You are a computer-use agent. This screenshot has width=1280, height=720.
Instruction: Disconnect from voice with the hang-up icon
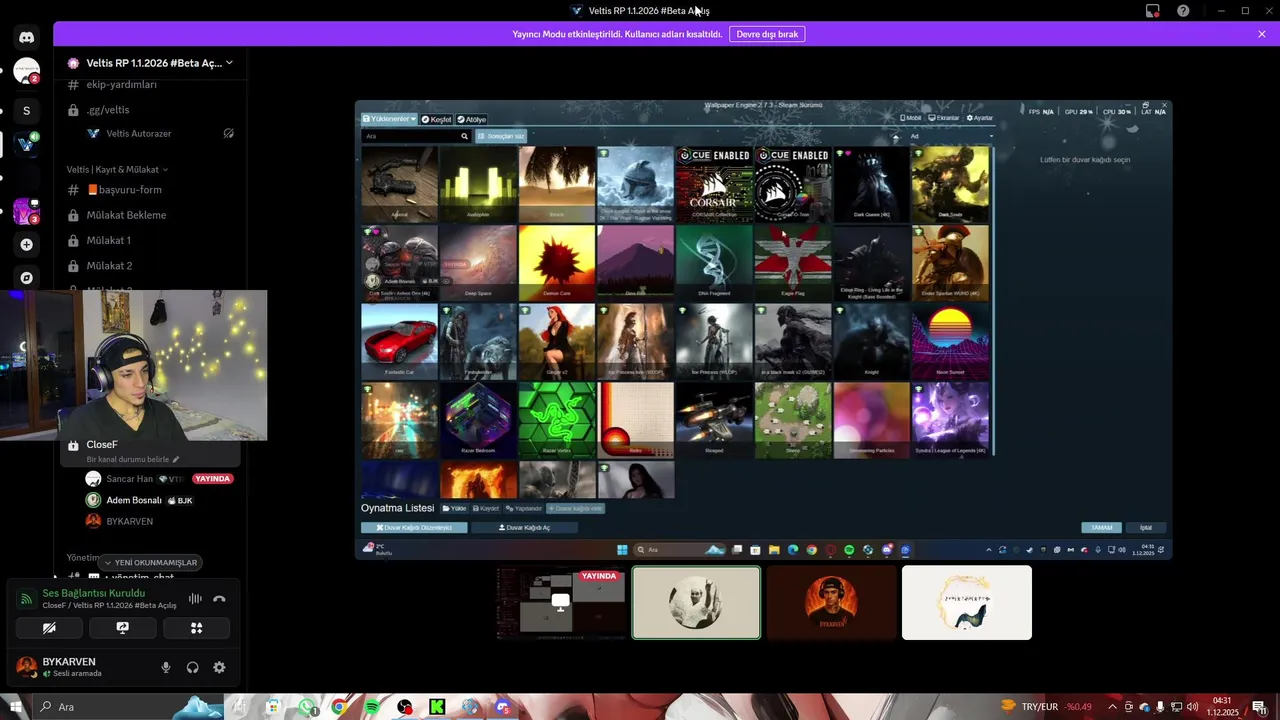click(219, 599)
